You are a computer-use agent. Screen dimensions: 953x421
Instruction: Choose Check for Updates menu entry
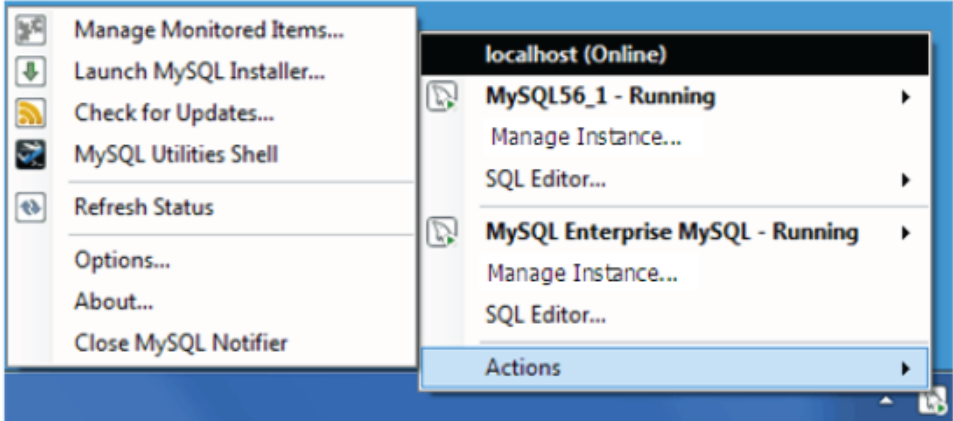[174, 113]
